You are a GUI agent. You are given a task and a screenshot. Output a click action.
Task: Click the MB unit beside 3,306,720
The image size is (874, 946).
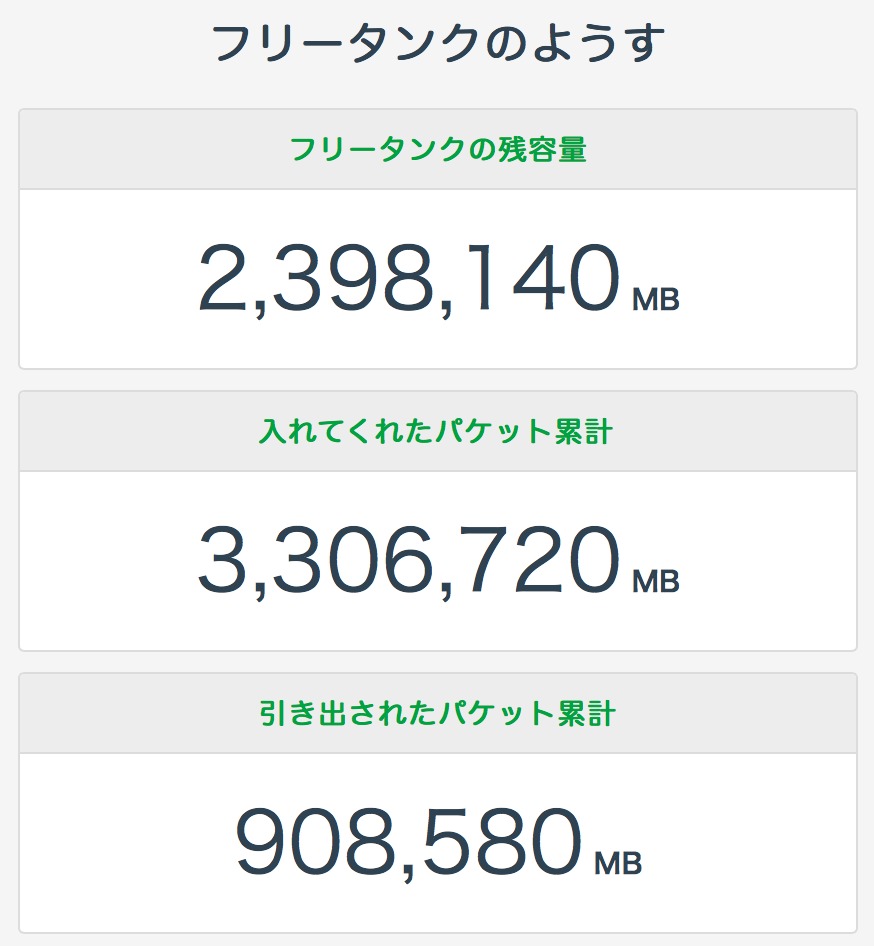[656, 581]
